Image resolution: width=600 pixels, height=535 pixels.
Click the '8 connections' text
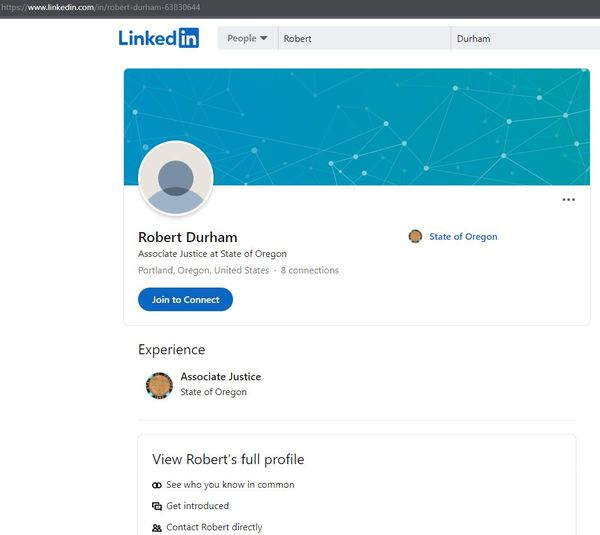click(310, 270)
